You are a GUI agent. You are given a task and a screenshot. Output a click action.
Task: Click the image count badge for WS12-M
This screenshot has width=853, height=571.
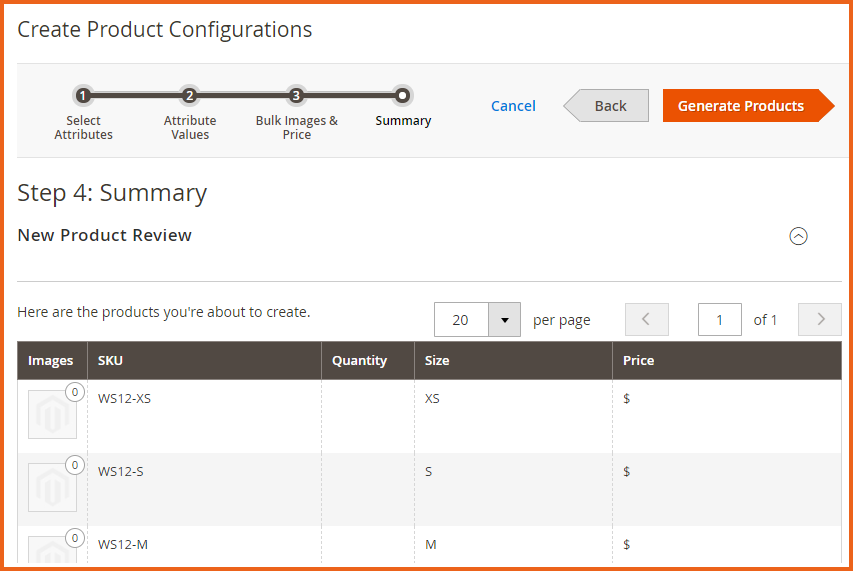pyautogui.click(x=75, y=538)
